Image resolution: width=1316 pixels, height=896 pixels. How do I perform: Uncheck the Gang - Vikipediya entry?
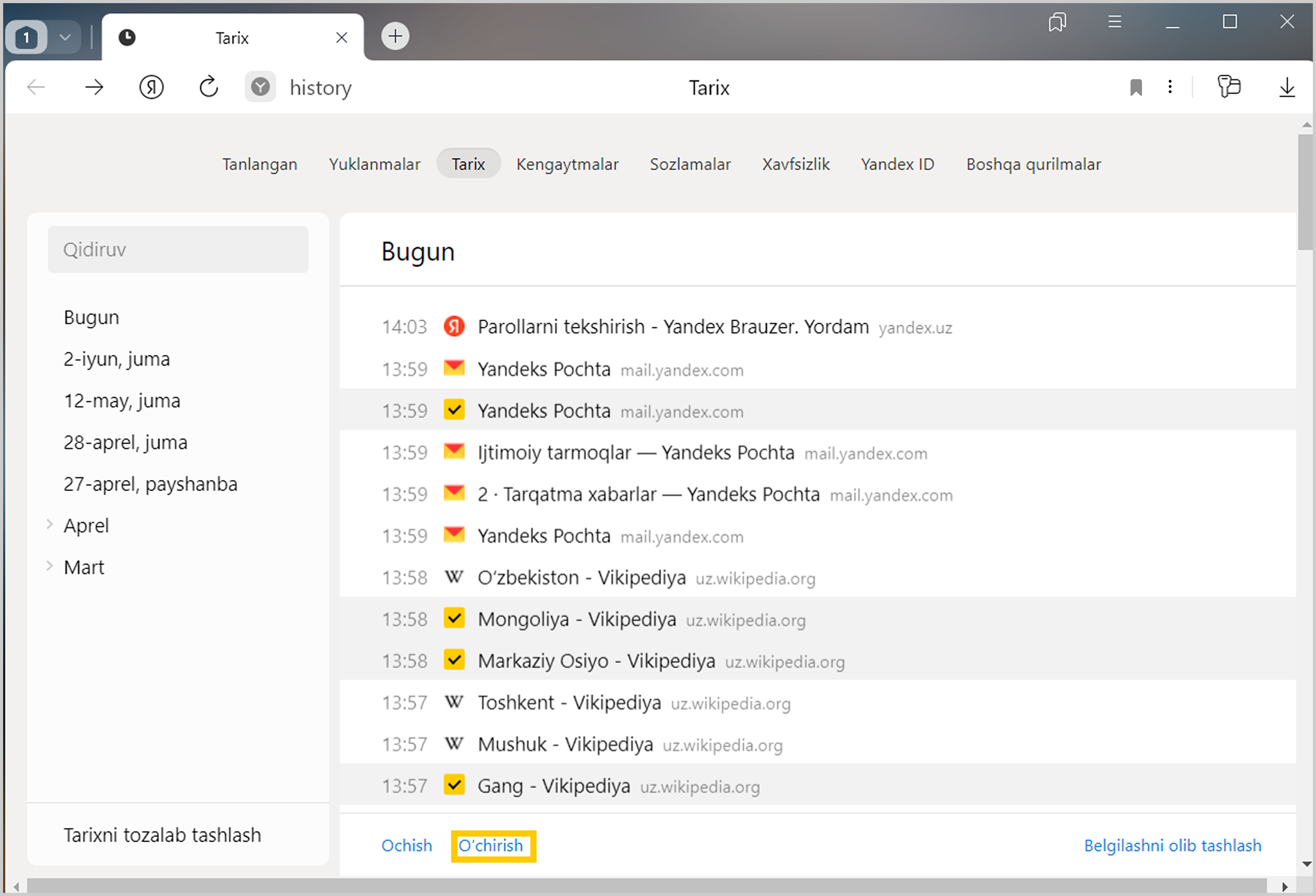click(454, 785)
